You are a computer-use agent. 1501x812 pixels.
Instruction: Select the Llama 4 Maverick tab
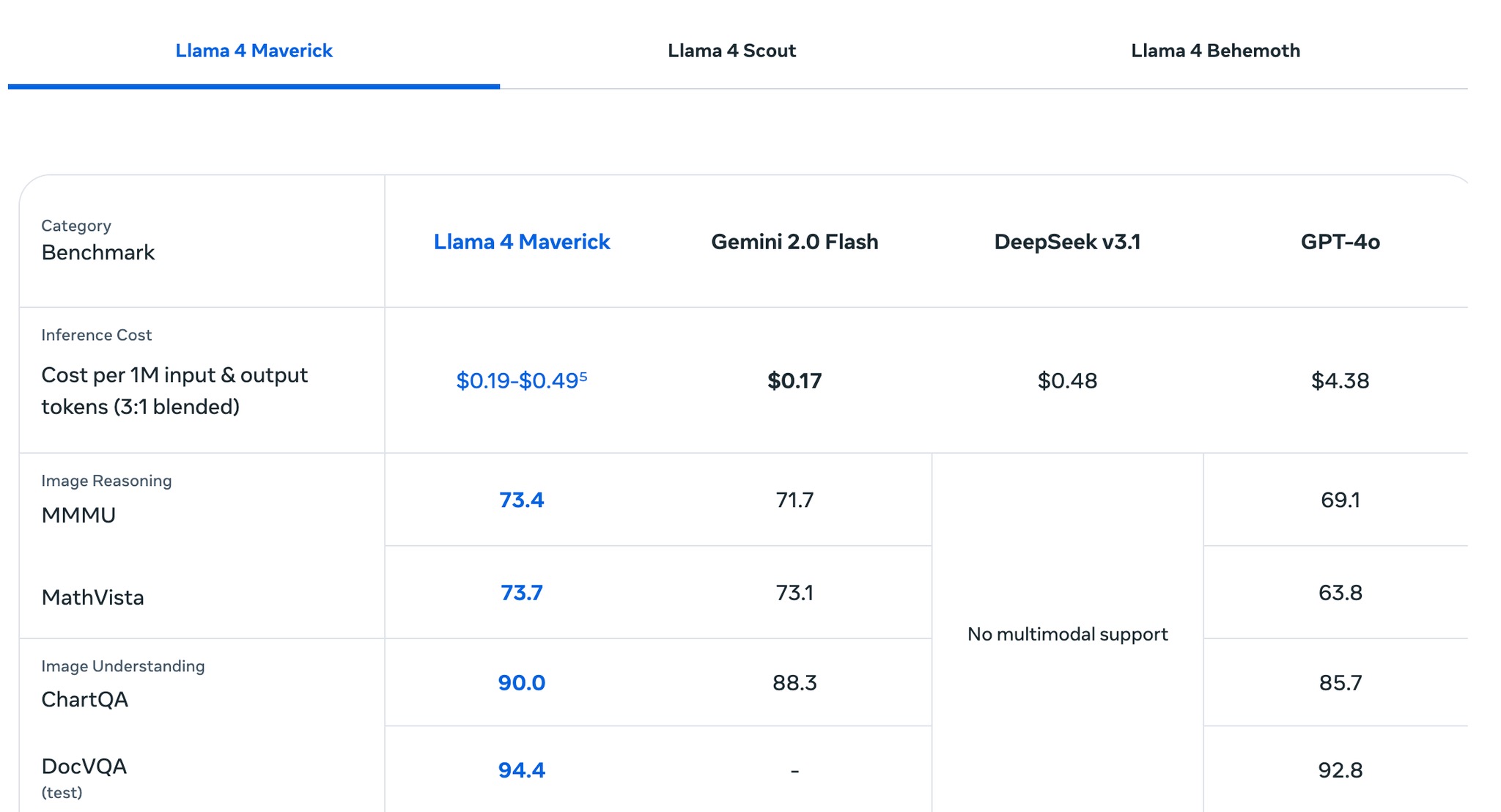point(254,51)
